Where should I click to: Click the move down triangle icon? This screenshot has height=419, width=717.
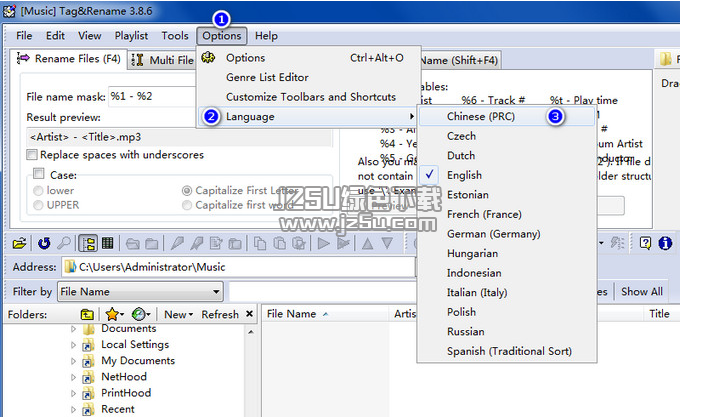[x=387, y=243]
